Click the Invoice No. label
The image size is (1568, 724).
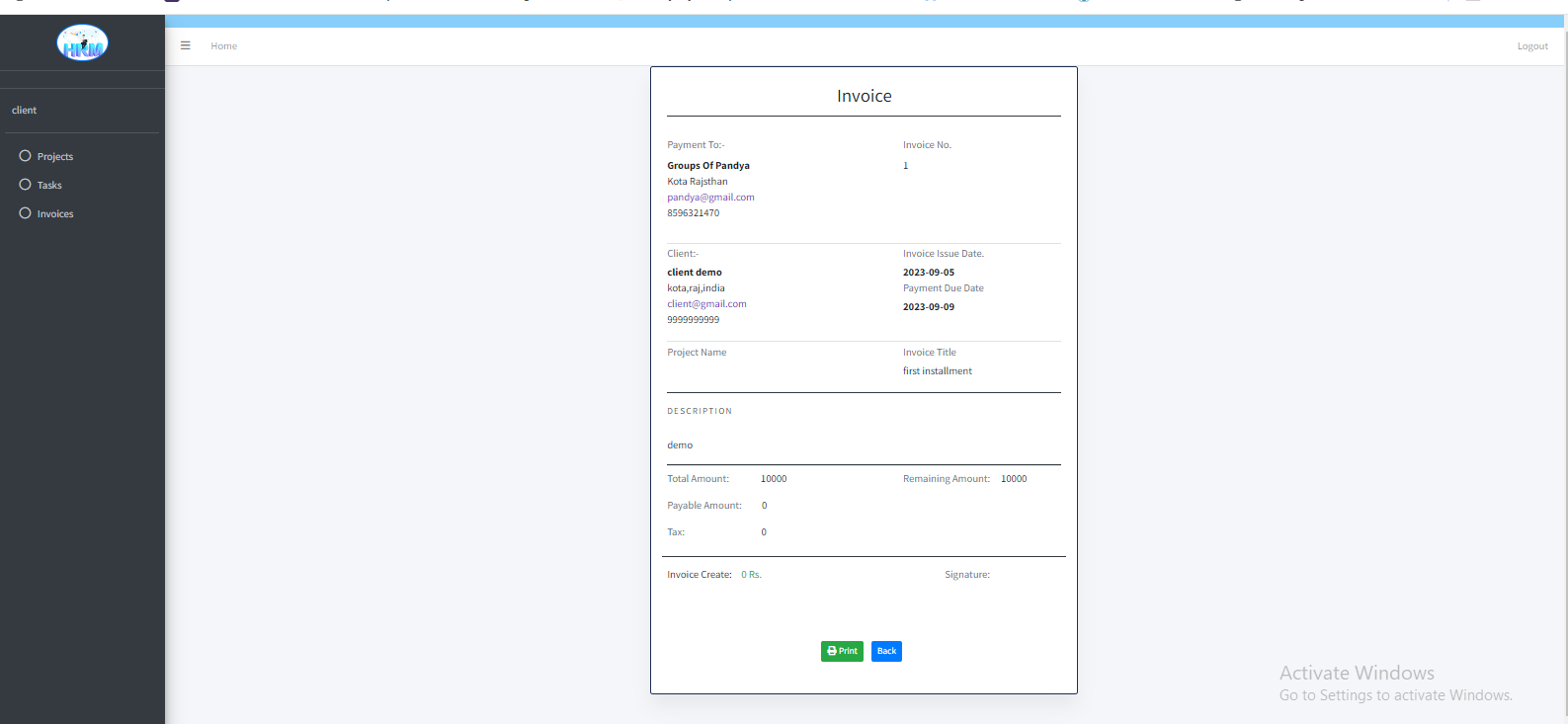click(x=927, y=145)
